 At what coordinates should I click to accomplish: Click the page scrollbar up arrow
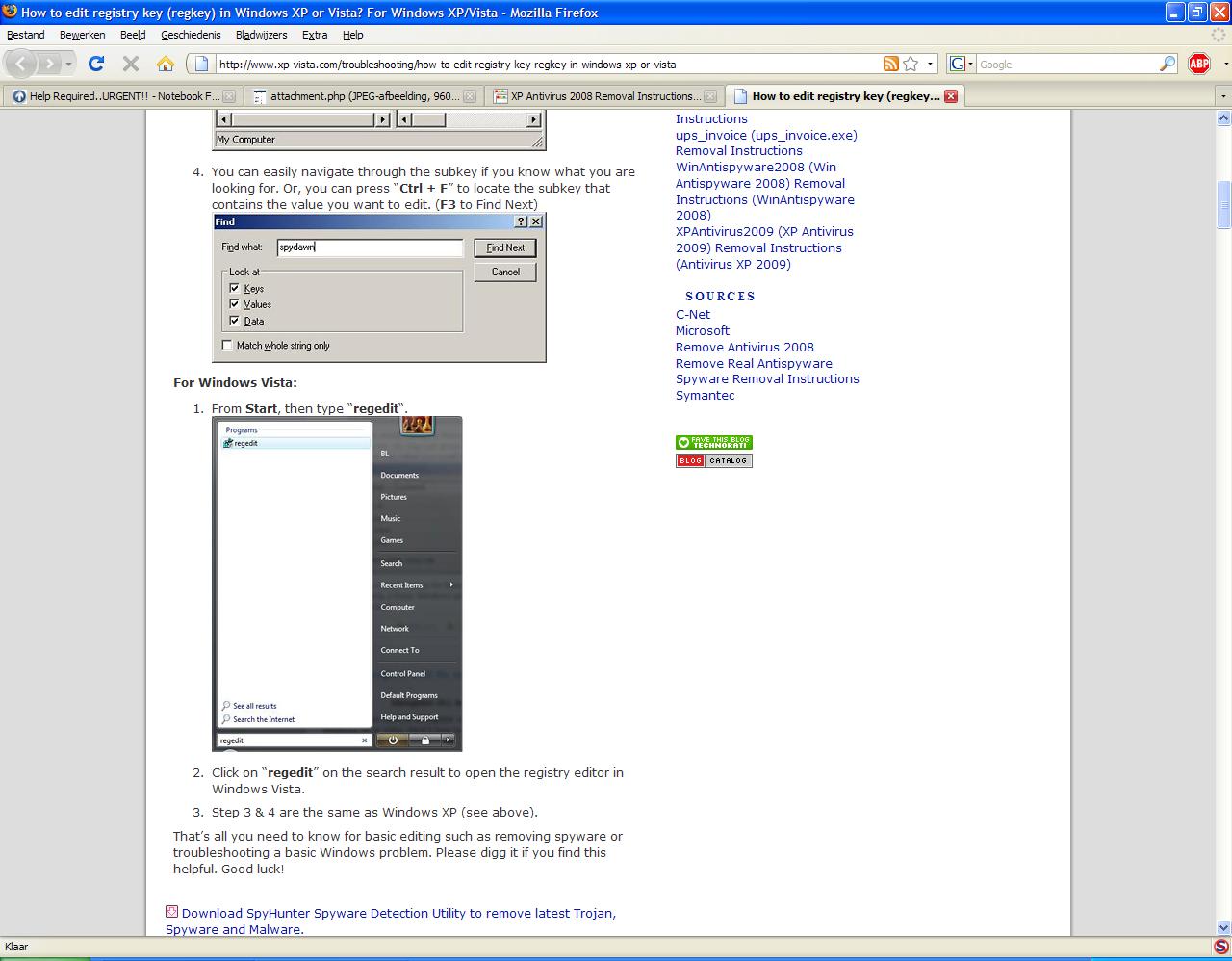tap(1223, 119)
